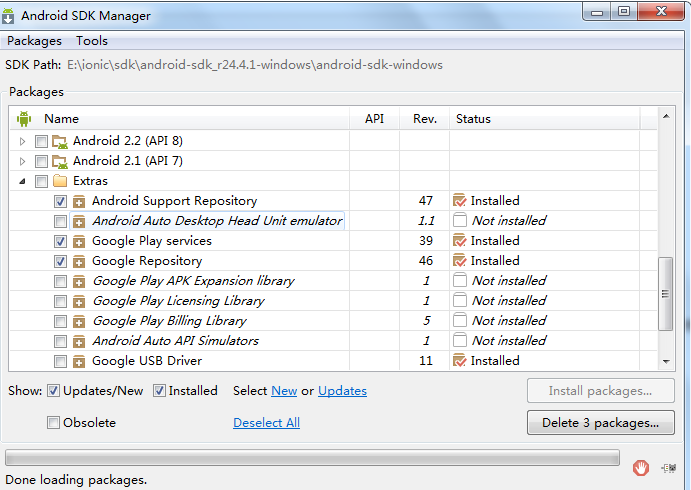
Task: Click not-installed status icon for APK Expansion library
Action: 460,280
